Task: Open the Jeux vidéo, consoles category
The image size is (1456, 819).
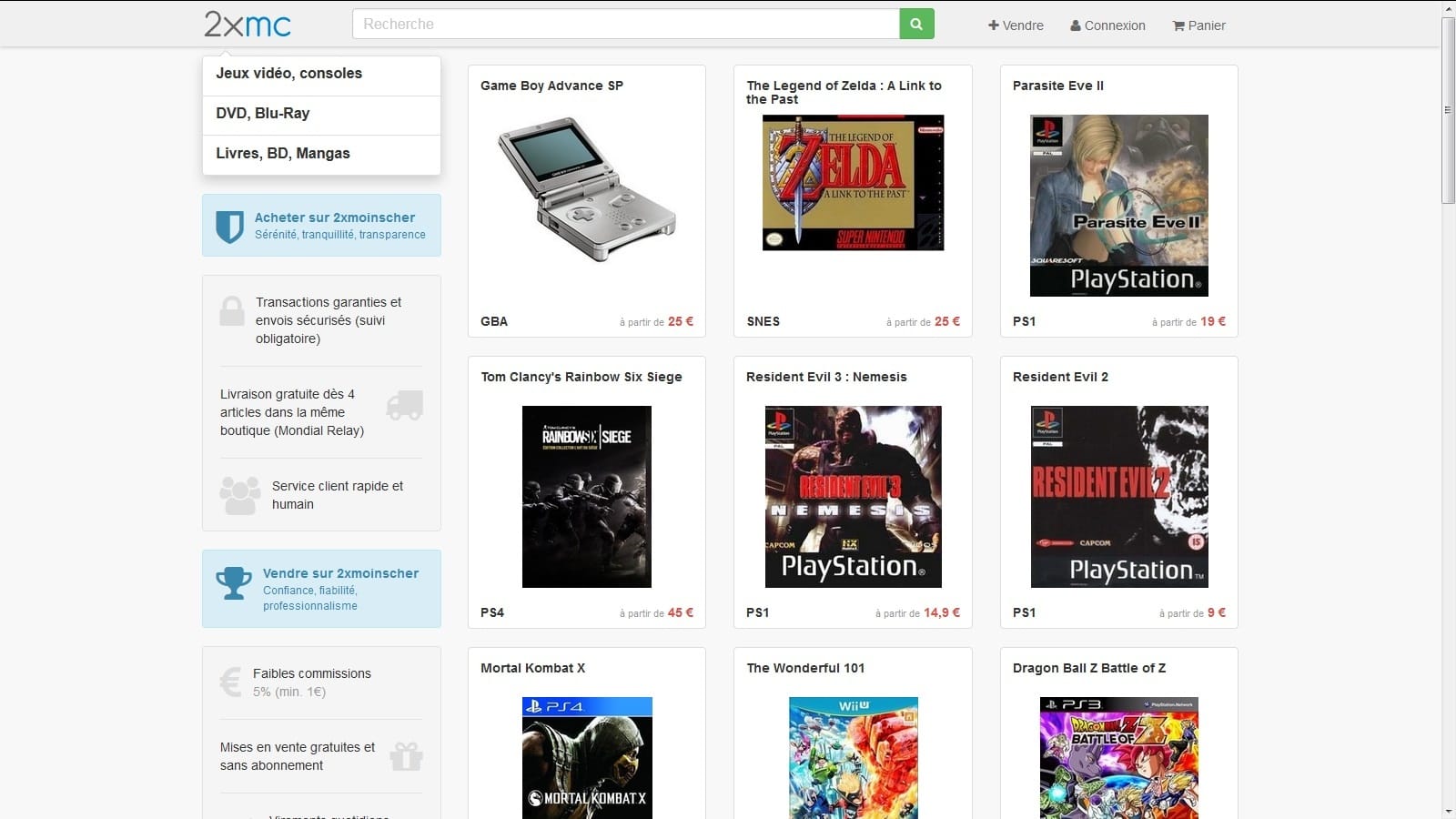Action: 288,74
